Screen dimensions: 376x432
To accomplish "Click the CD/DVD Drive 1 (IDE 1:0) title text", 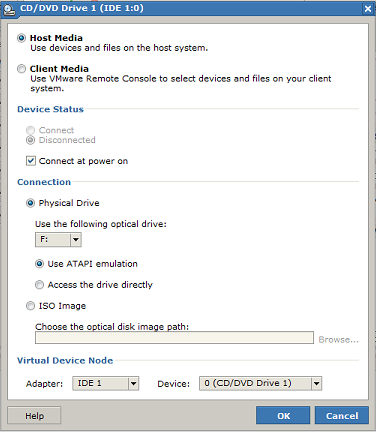I will [x=82, y=8].
